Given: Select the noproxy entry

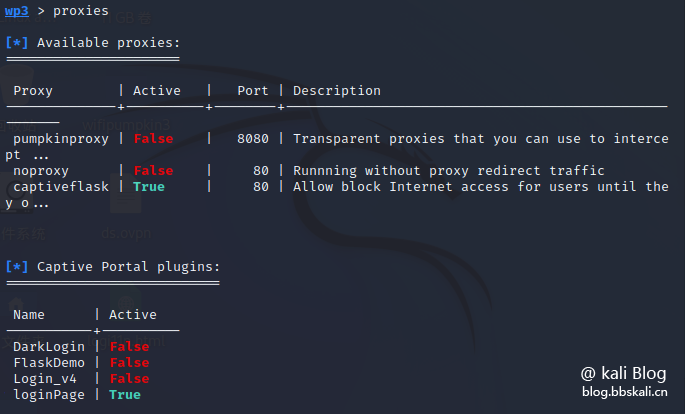Looking at the screenshot, I should coord(41,171).
